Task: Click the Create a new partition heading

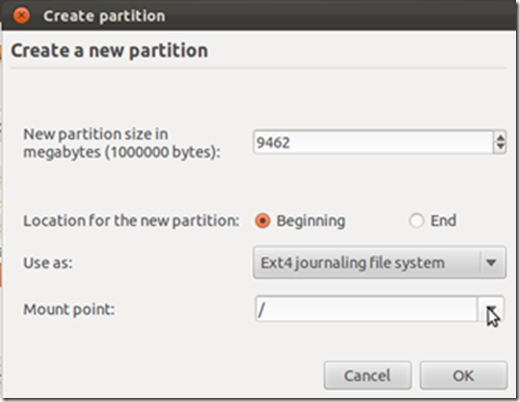Action: pyautogui.click(x=109, y=51)
